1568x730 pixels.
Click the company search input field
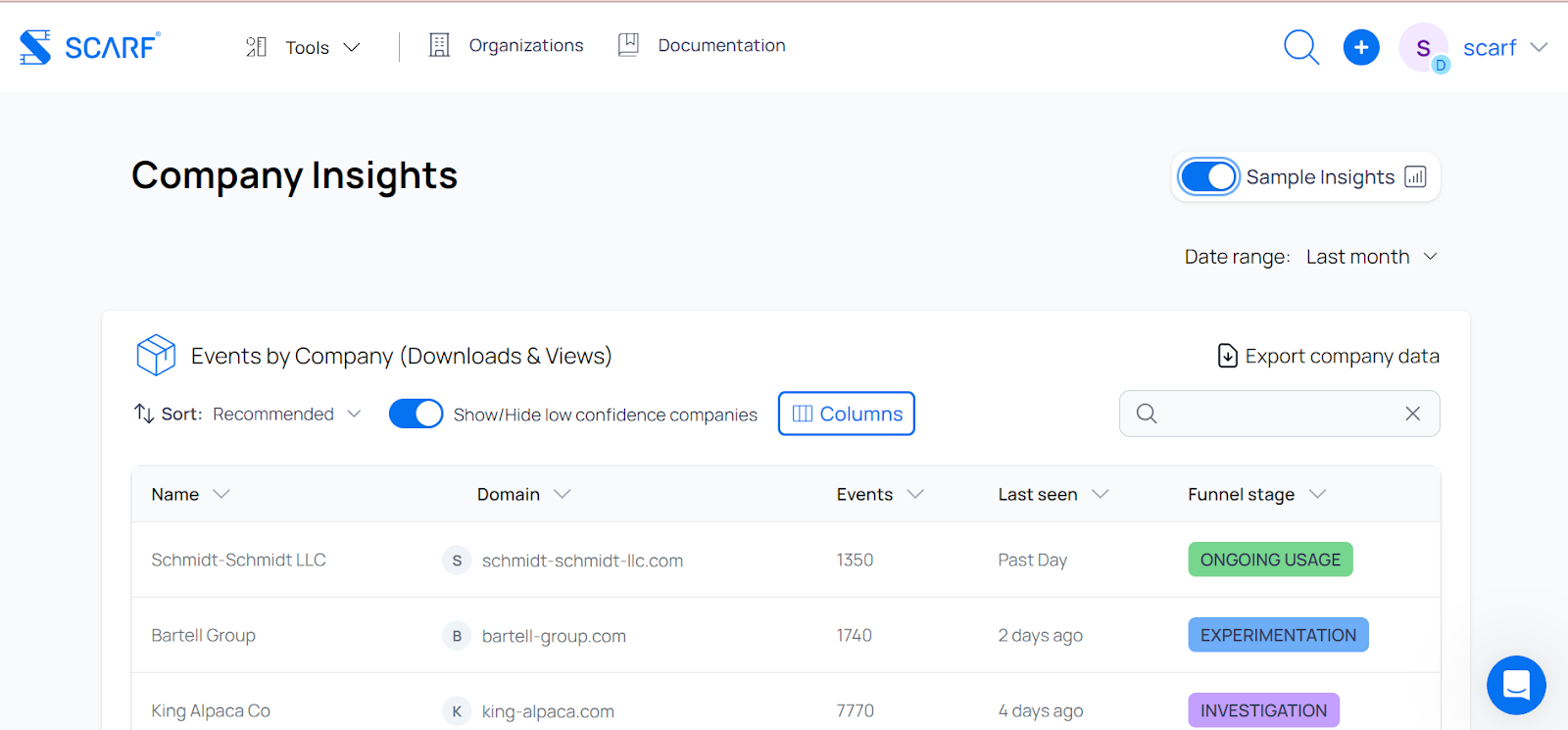pos(1274,414)
